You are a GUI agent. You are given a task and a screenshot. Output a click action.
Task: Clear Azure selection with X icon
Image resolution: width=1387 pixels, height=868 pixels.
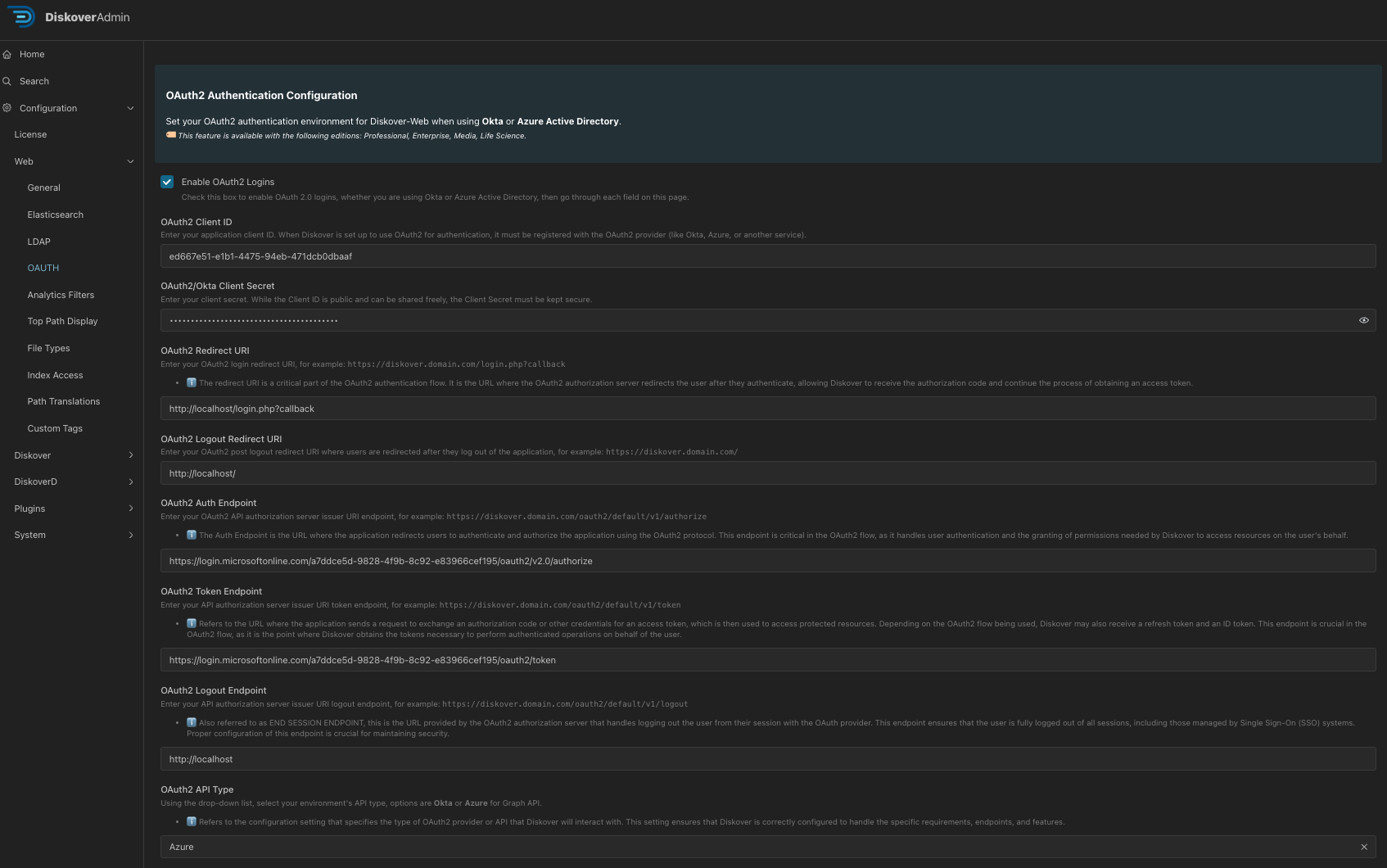1364,847
